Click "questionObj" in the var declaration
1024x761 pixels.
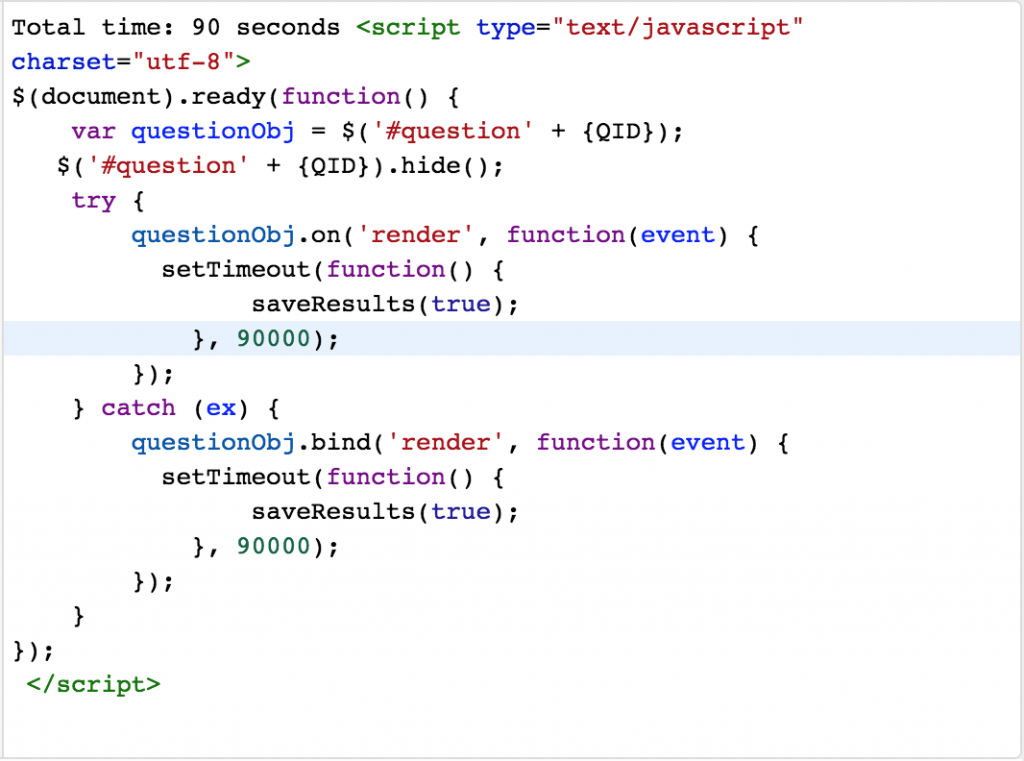click(x=213, y=131)
